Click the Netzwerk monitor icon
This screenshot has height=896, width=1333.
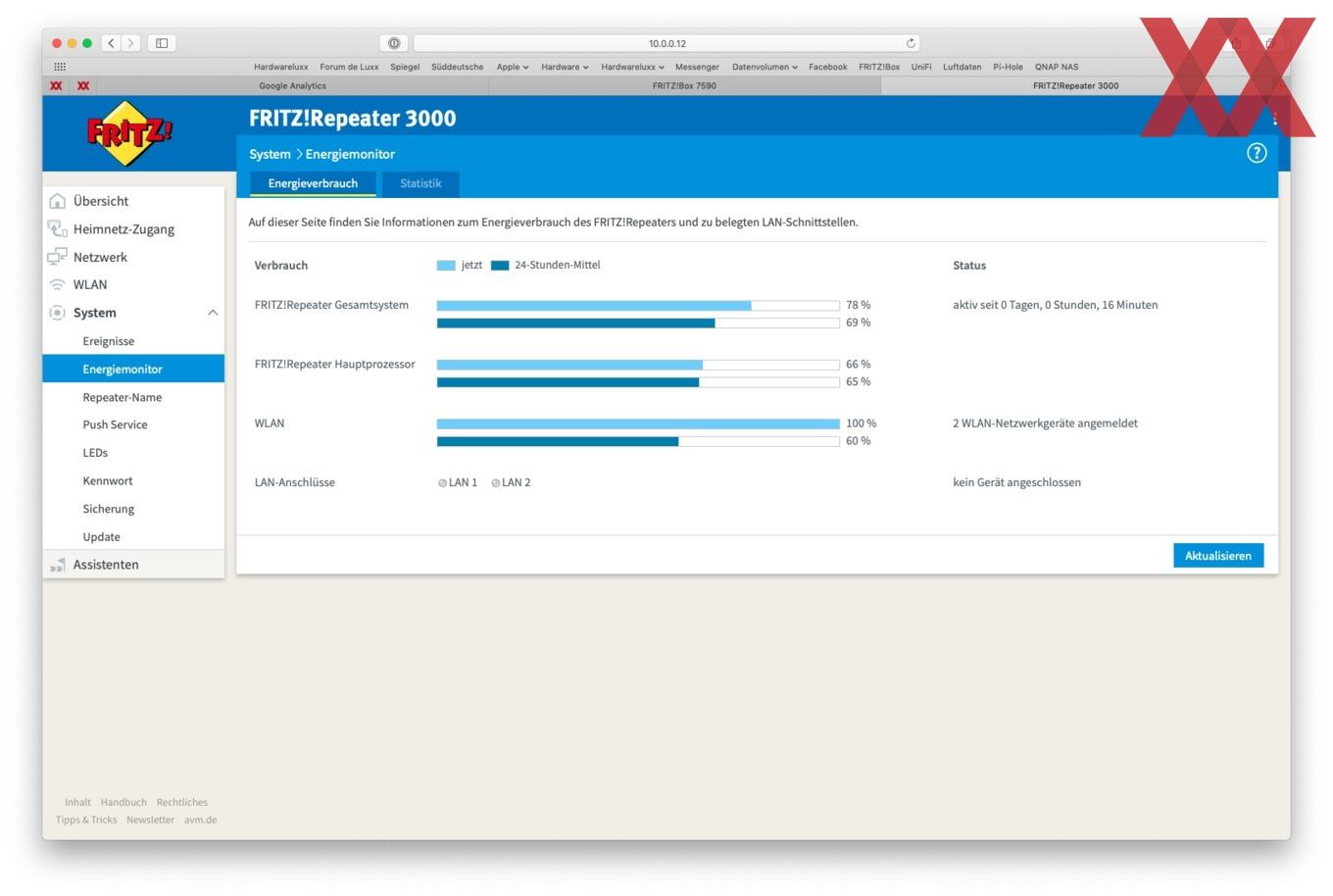[x=57, y=257]
